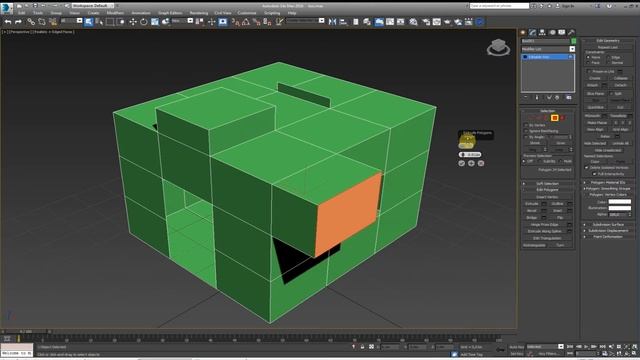Activate the Select and Move tool
This screenshot has width=640, height=360.
pos(133,22)
